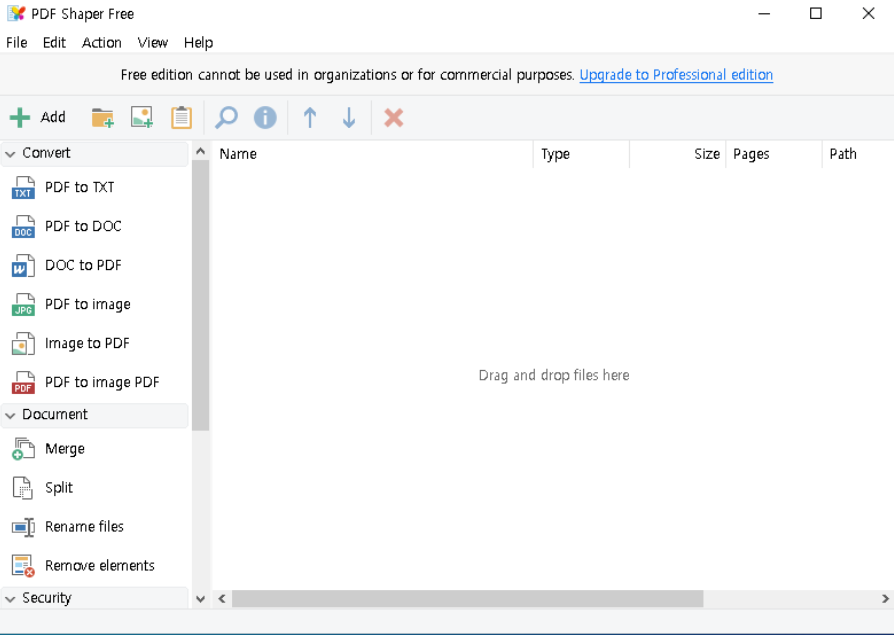
Task: Collapse the Convert section
Action: (10, 154)
